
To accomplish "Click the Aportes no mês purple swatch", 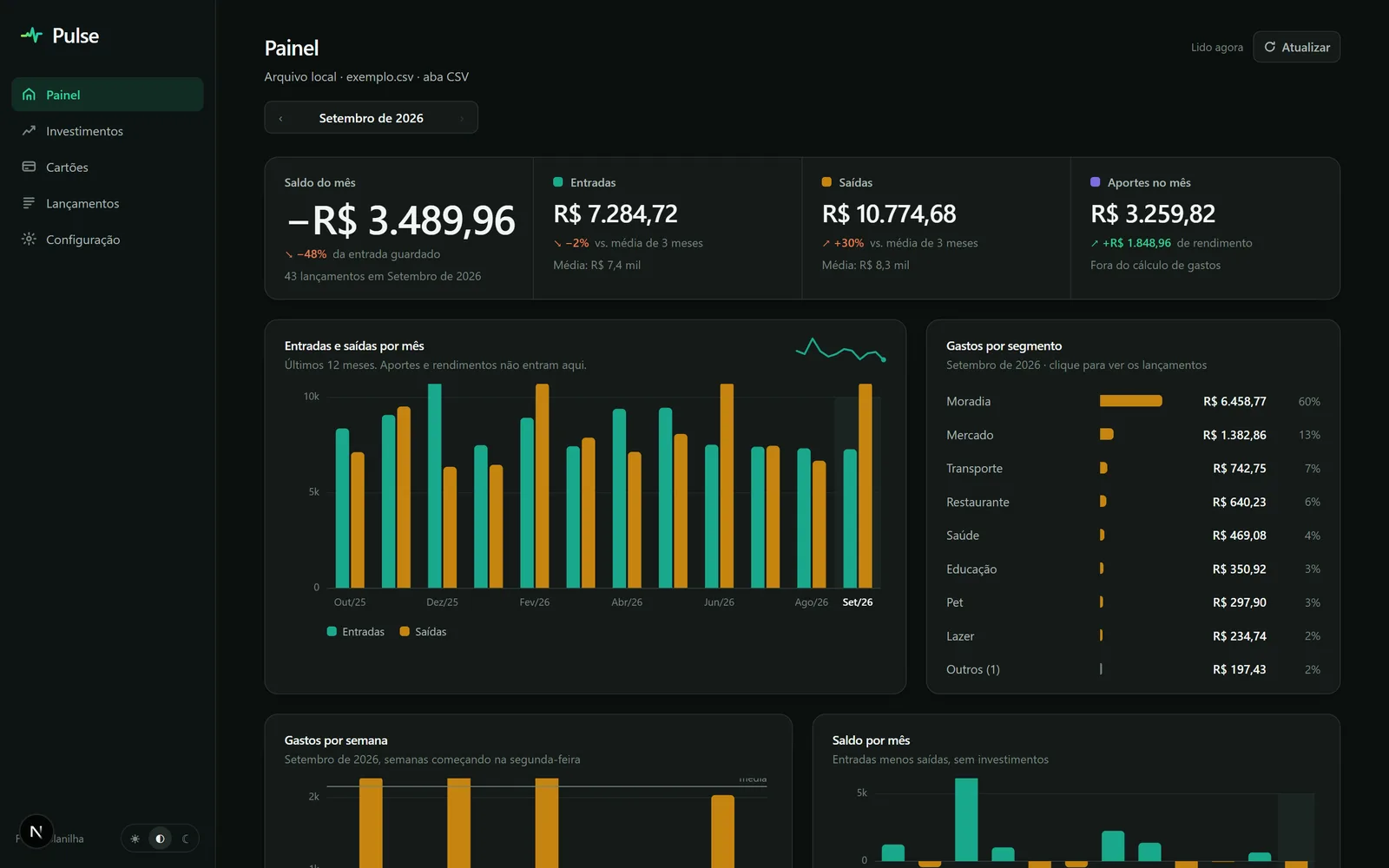I will coord(1096,182).
